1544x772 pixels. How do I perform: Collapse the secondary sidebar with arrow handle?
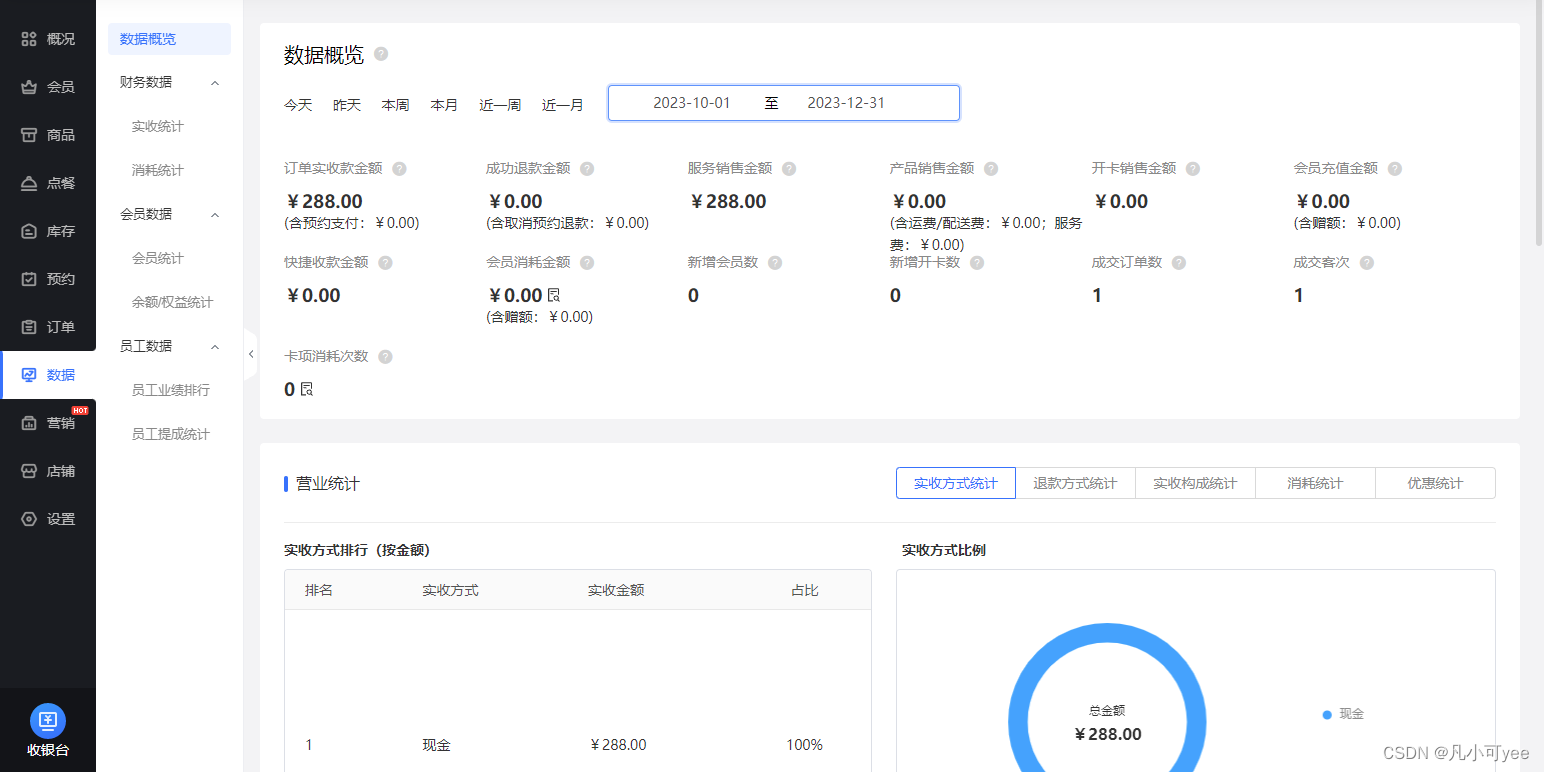coord(251,354)
